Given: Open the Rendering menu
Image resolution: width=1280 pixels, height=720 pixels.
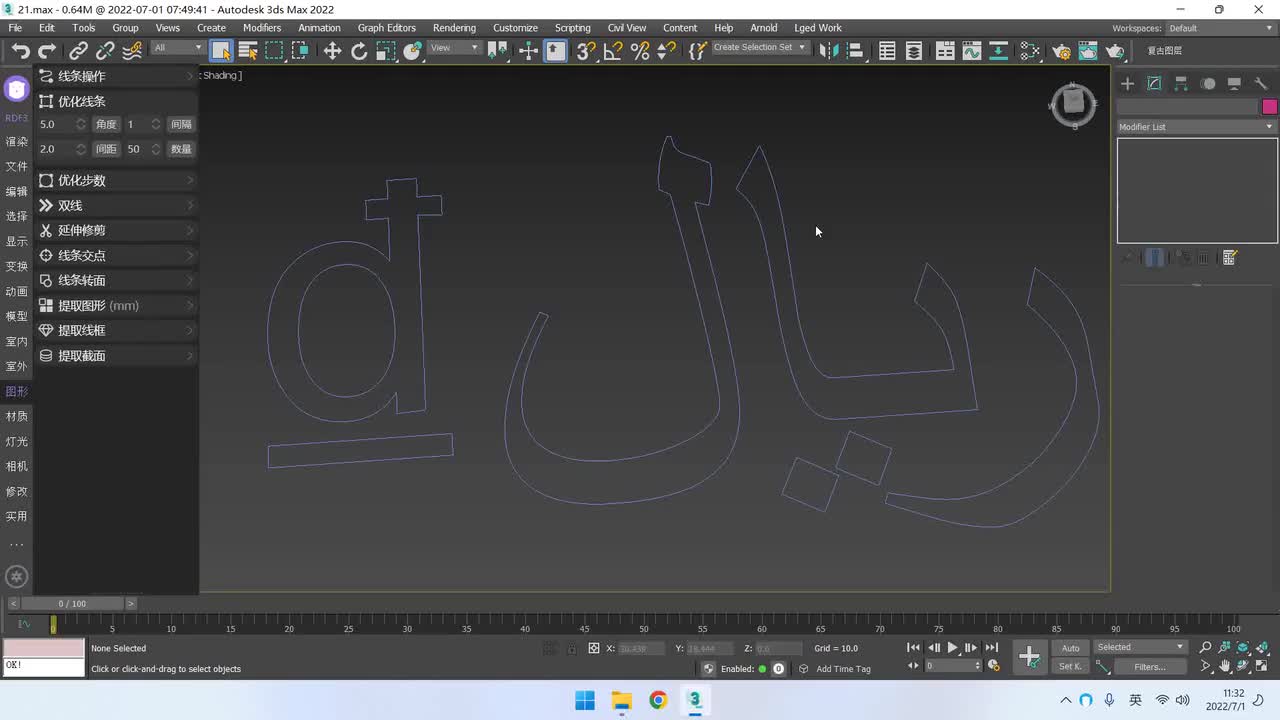Looking at the screenshot, I should (x=454, y=28).
